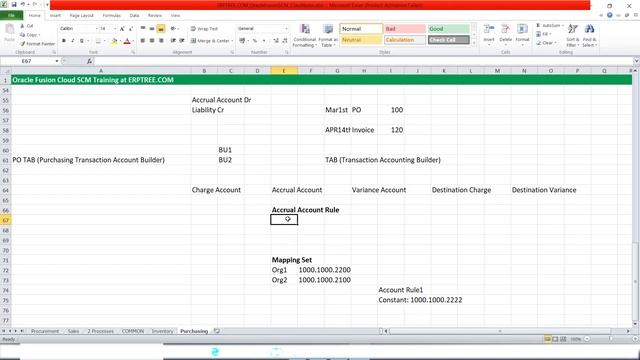
Task: Open Conditional Formatting menu
Action: pos(304,36)
